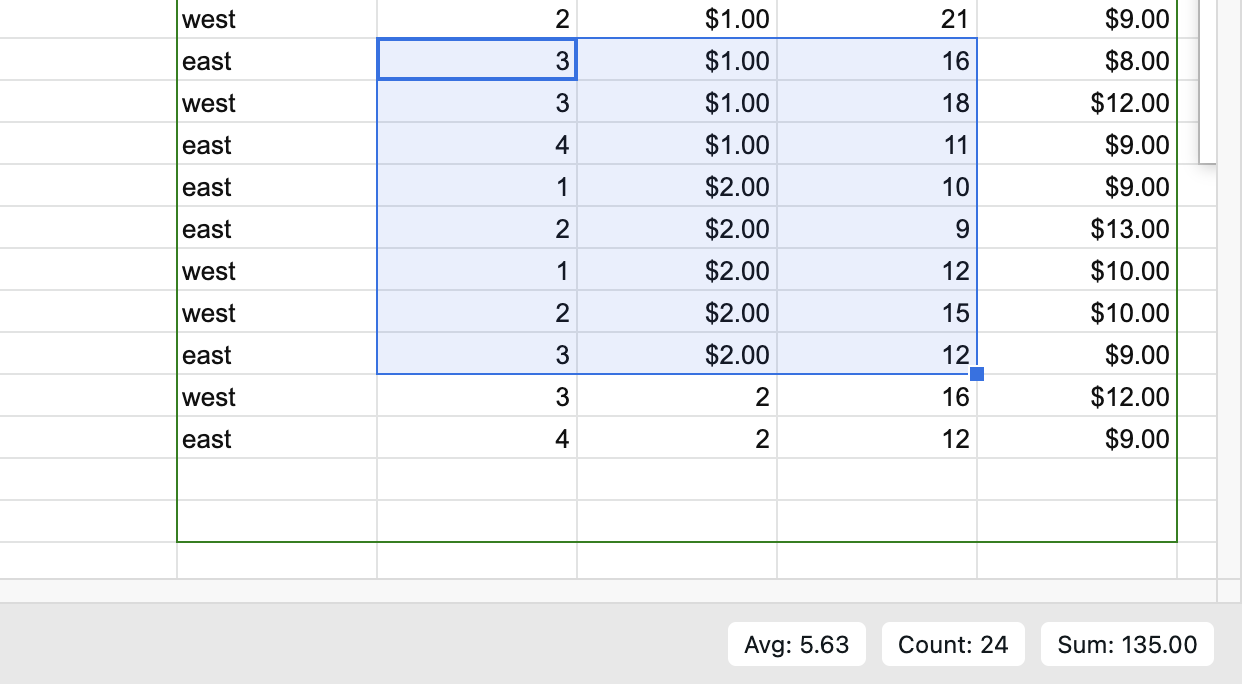Click the plain 2 in the last data row

[677, 439]
